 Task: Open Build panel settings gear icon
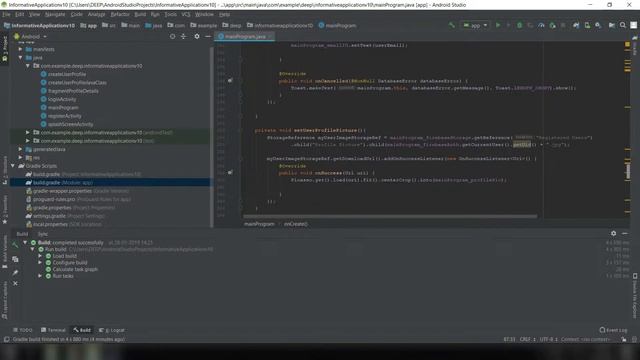click(x=613, y=233)
